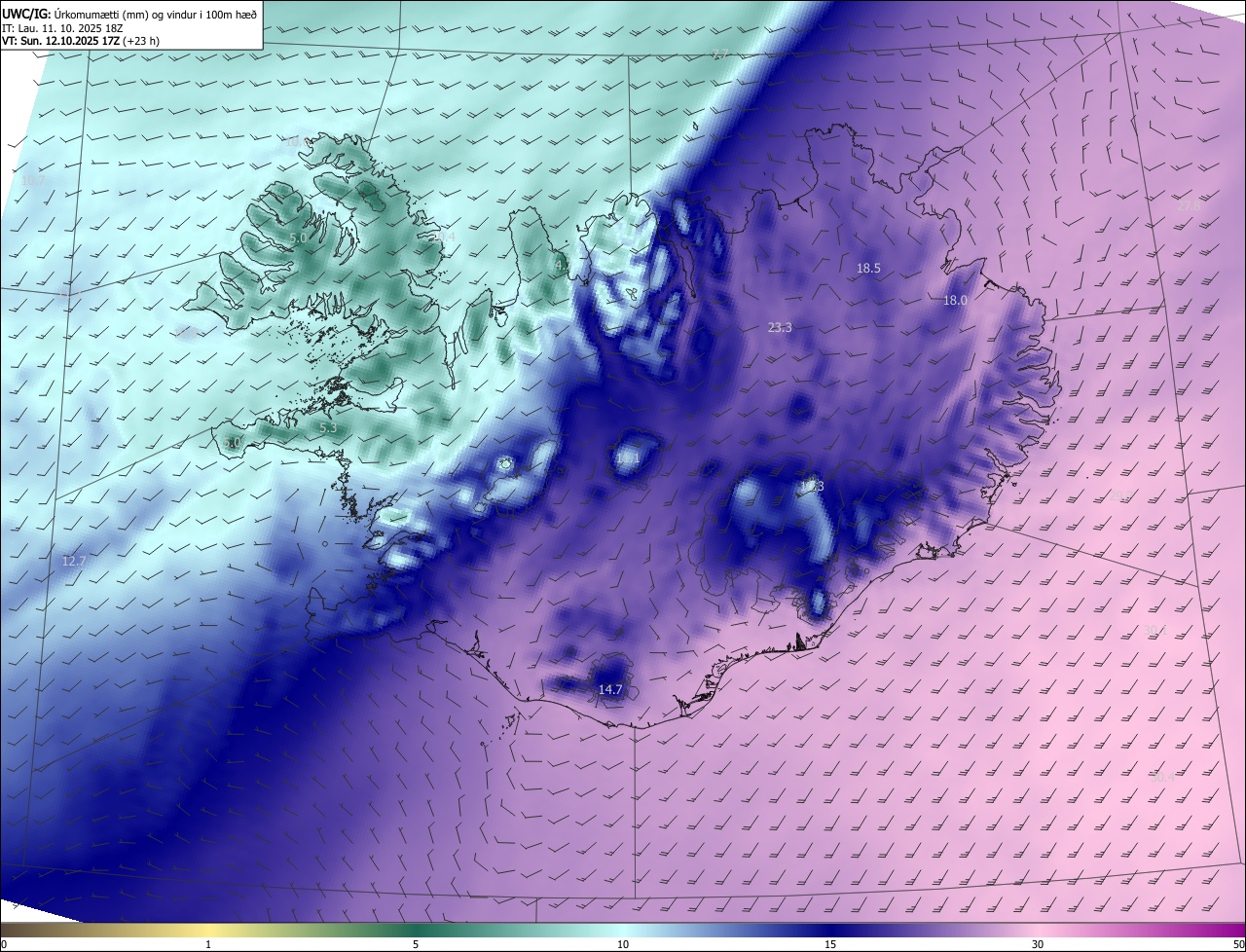Viewport: 1246px width, 952px height.
Task: Click the 5.3 value label on the map
Action: point(328,427)
